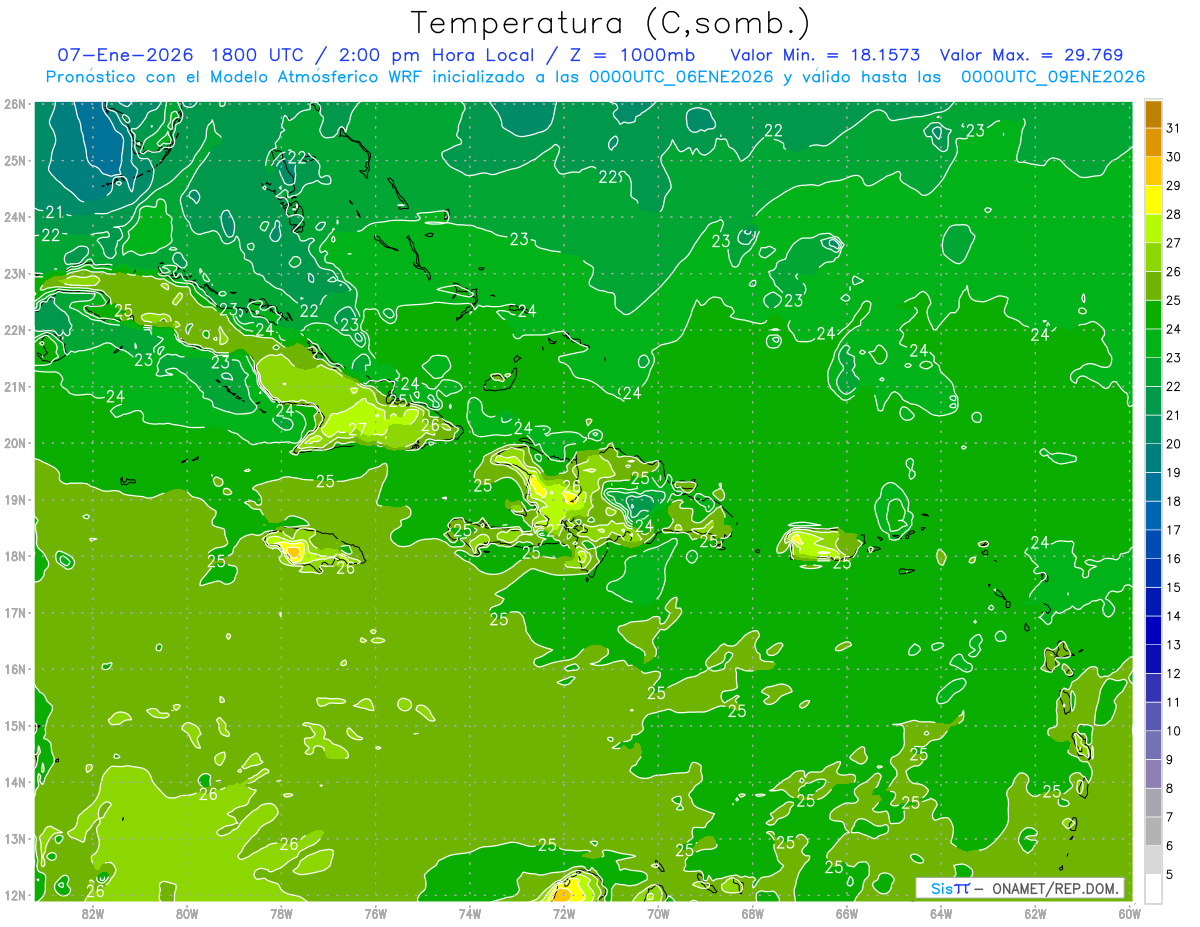
Task: Select the white legend swatch below 5
Action: tap(1153, 888)
